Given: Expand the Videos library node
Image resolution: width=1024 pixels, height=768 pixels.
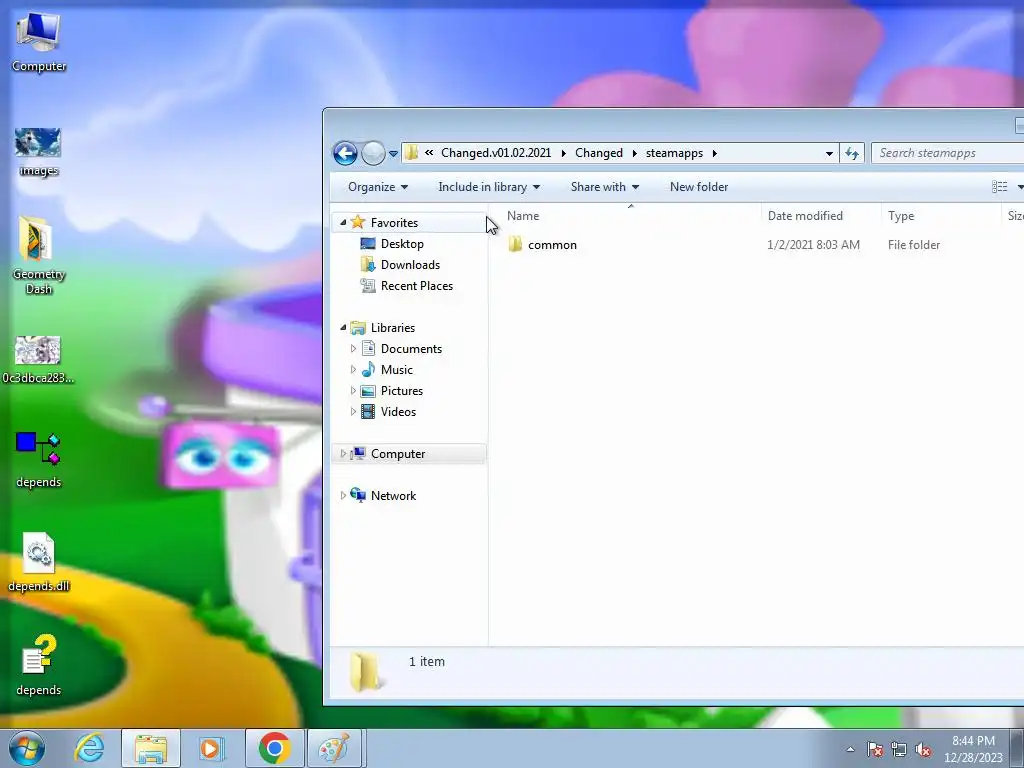Looking at the screenshot, I should tap(353, 411).
